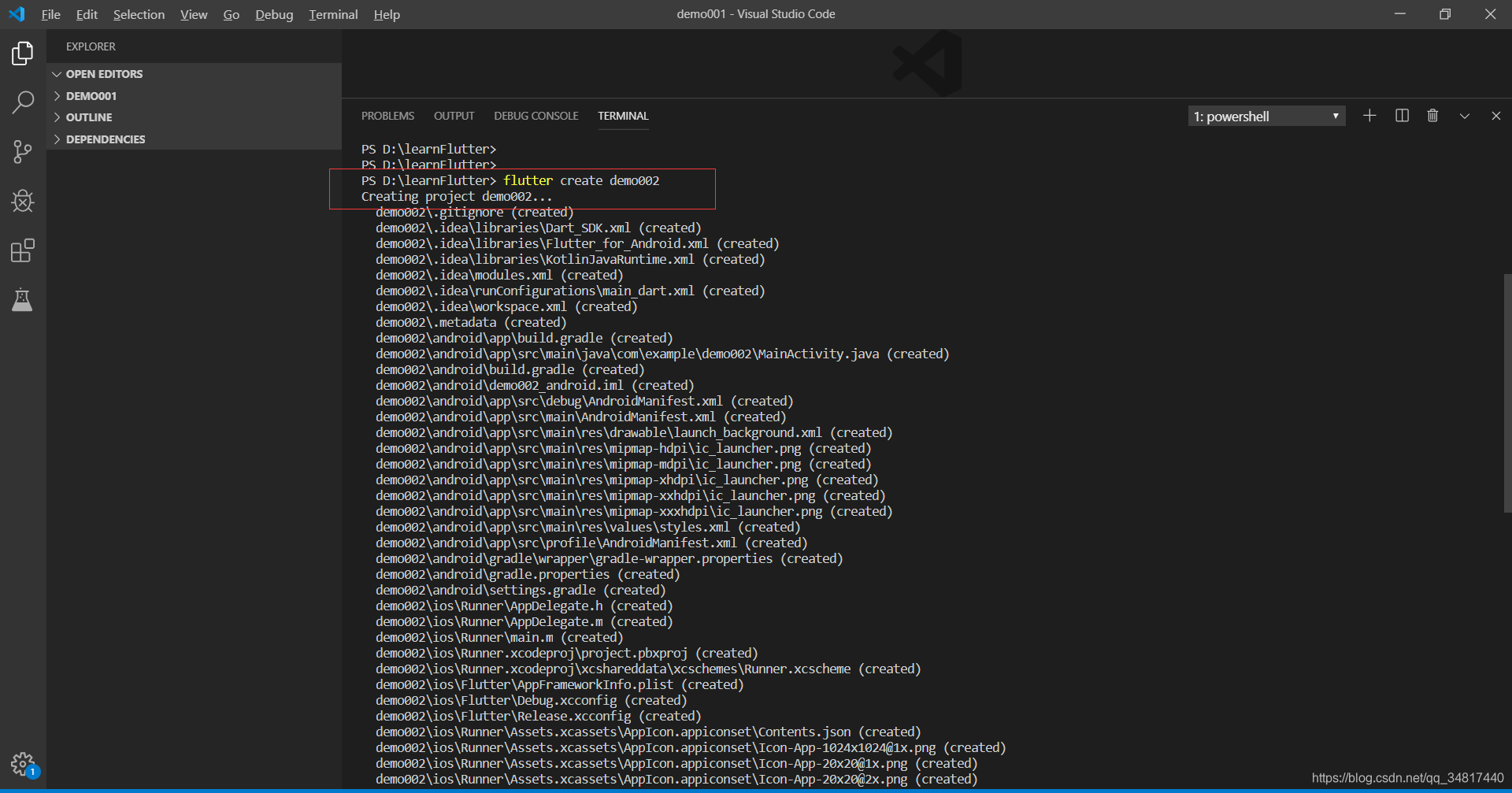Image resolution: width=1512 pixels, height=793 pixels.
Task: Restore down the VS Code window
Action: [1444, 14]
